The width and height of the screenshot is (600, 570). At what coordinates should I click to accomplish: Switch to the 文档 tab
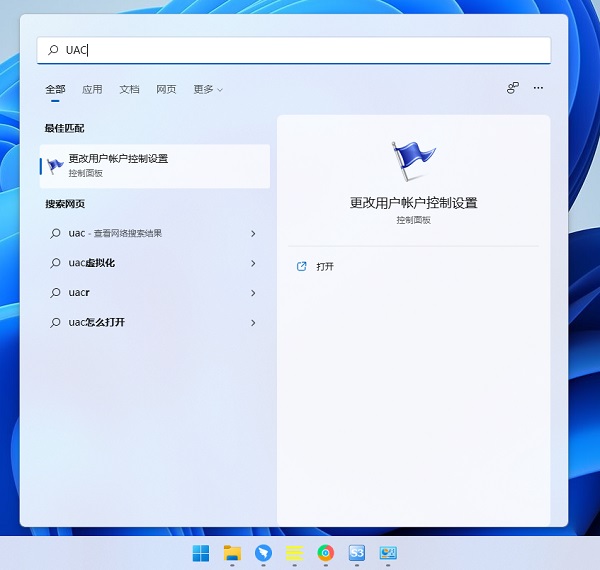tap(129, 89)
